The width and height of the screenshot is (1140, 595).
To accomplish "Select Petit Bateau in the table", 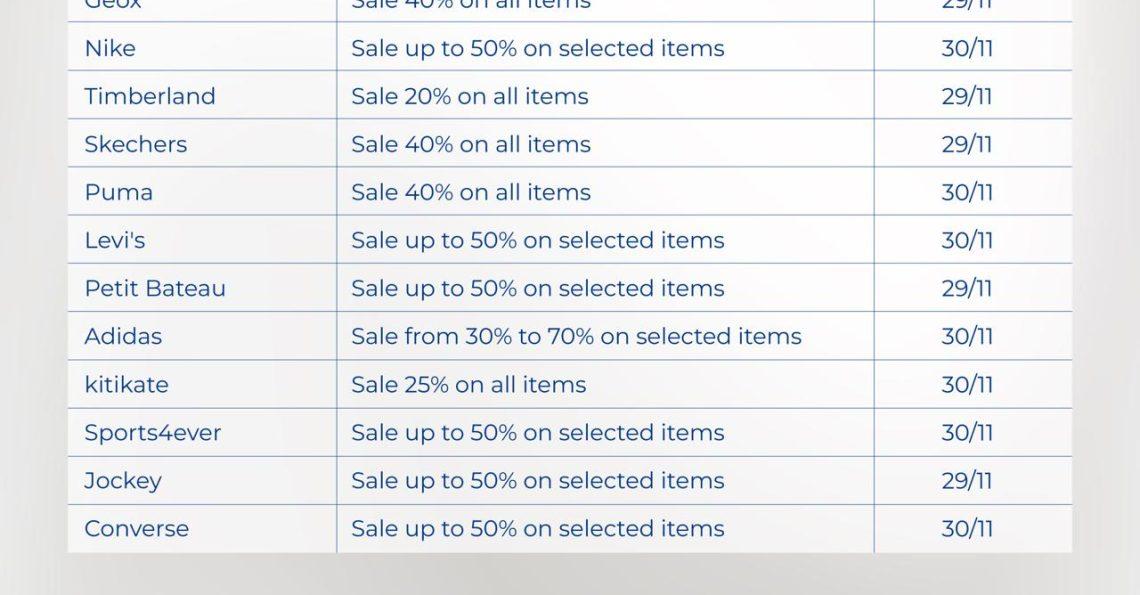I will tap(155, 288).
